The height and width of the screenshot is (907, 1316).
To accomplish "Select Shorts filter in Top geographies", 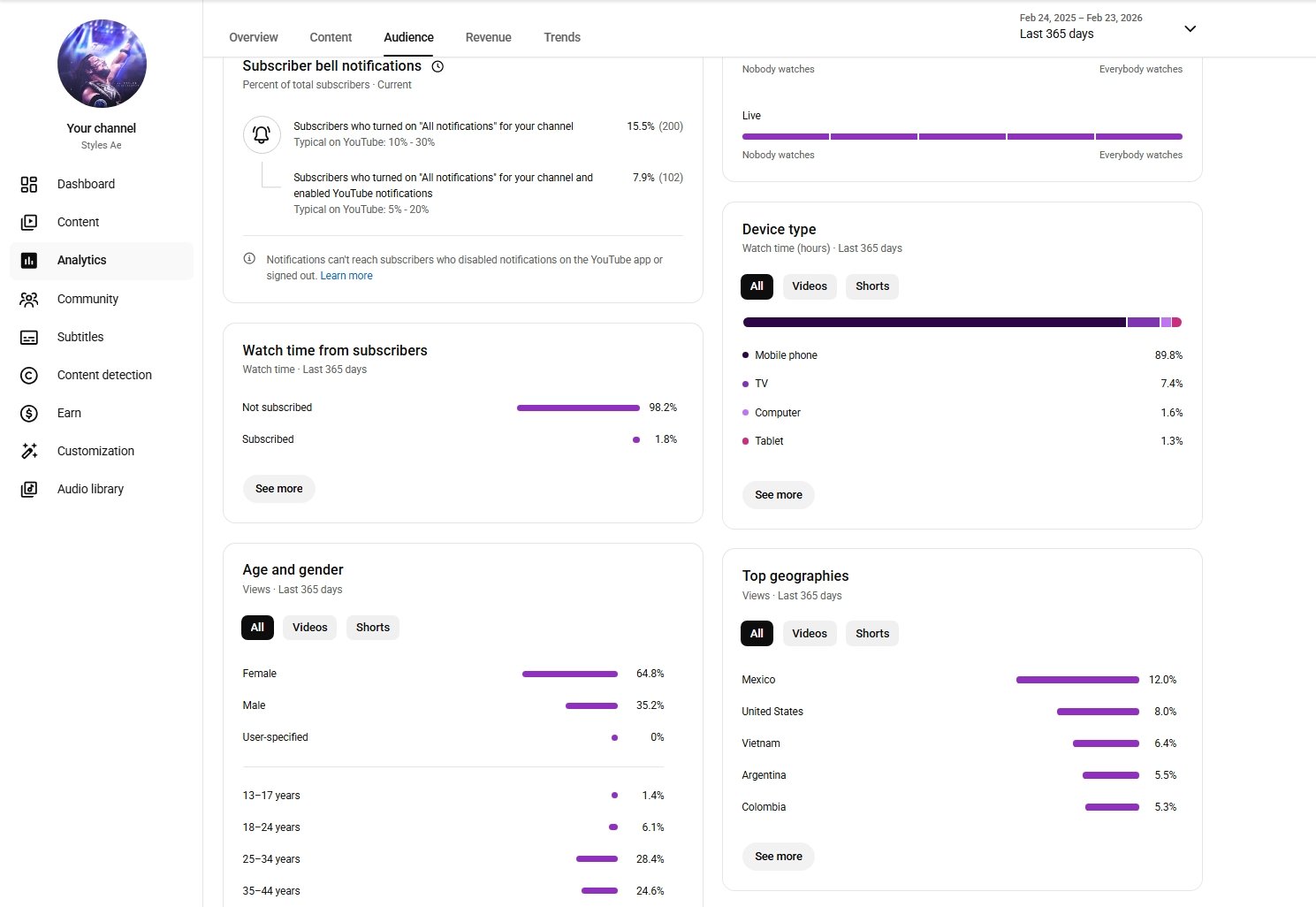I will pos(871,634).
